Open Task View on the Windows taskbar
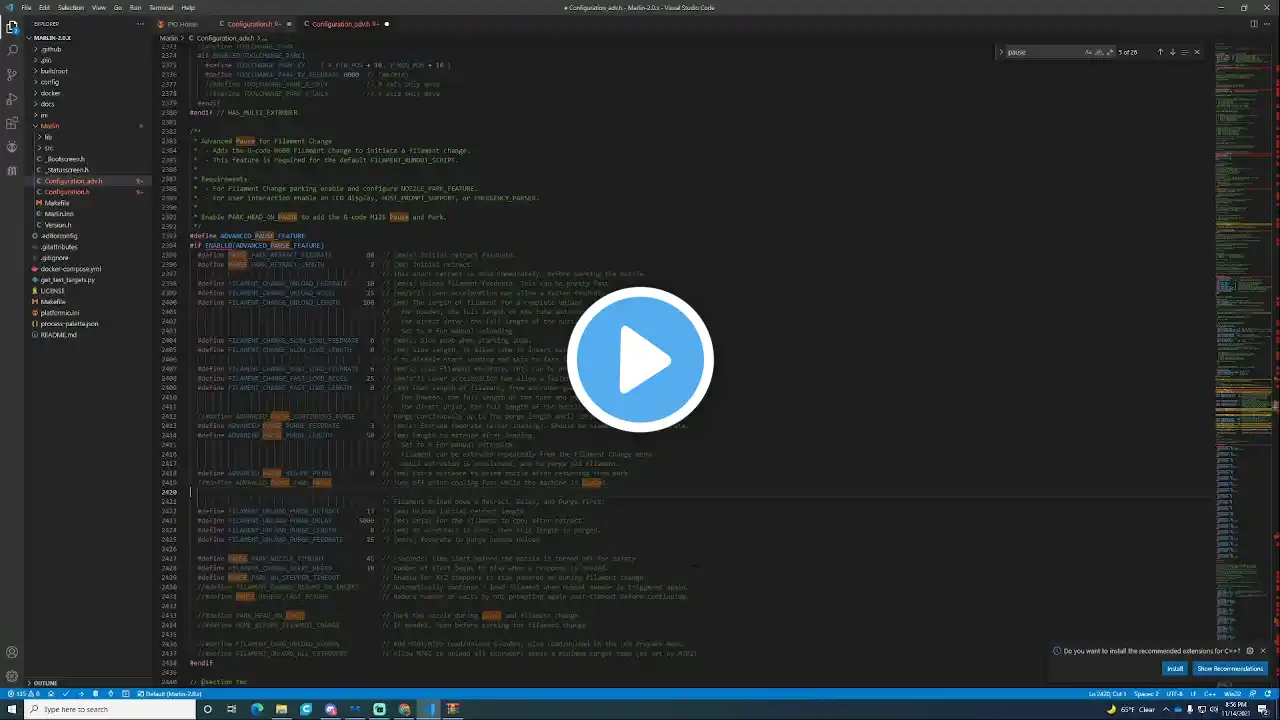This screenshot has height=720, width=1280. [x=232, y=709]
